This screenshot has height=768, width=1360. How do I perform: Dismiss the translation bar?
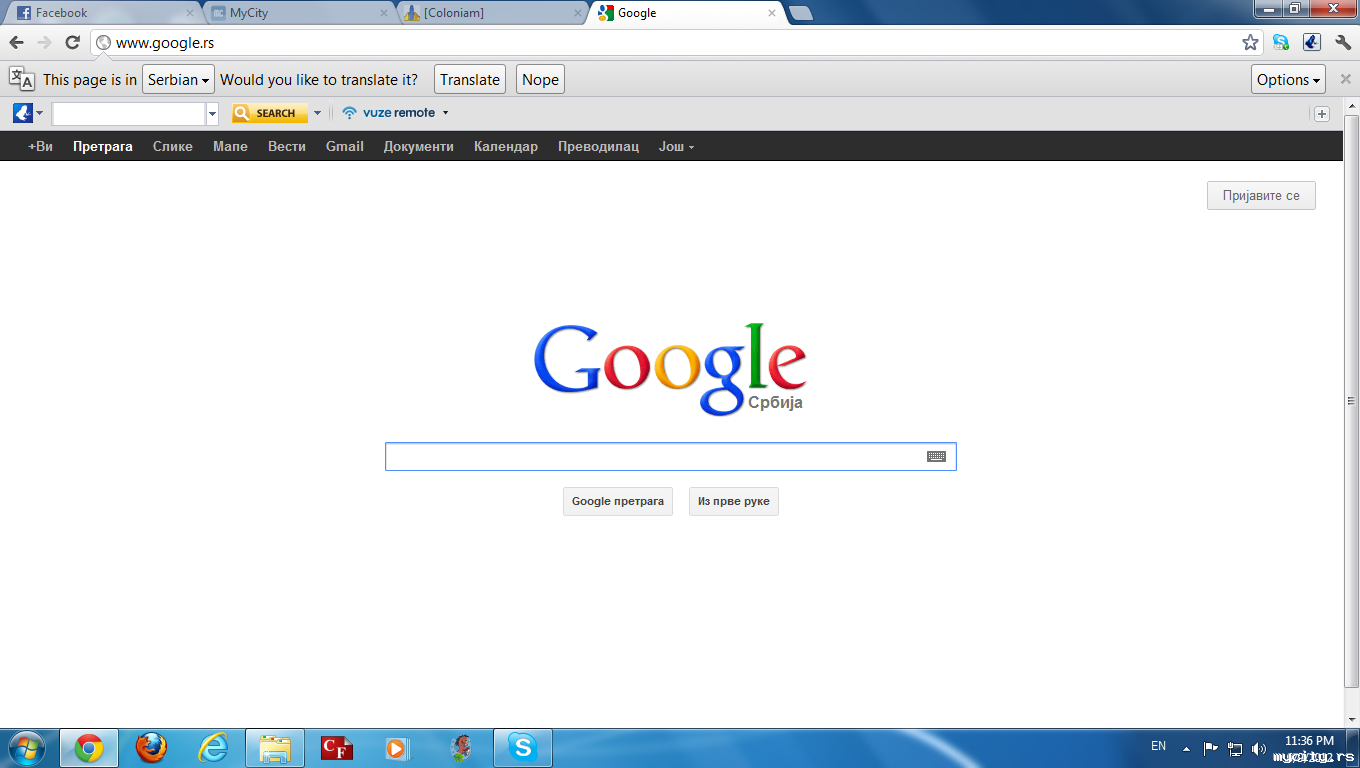pyautogui.click(x=1345, y=79)
